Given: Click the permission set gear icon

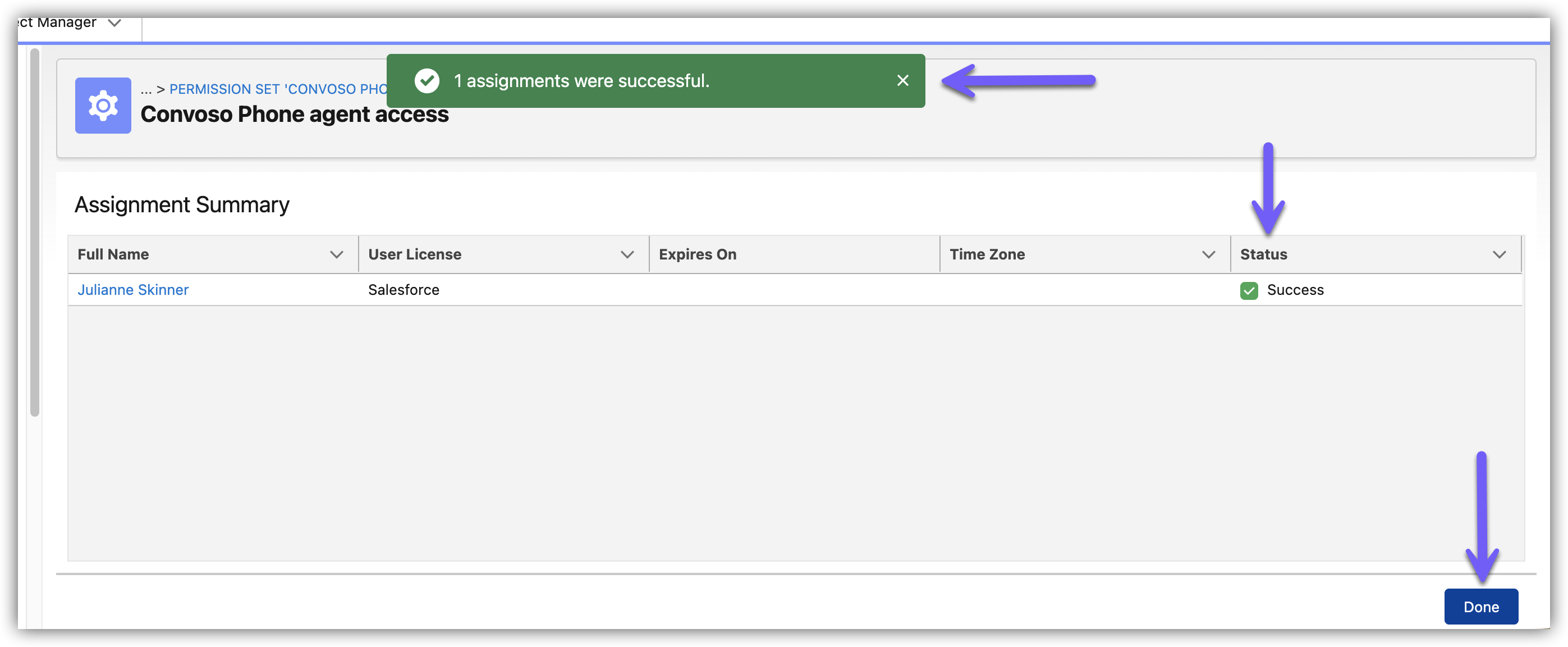Looking at the screenshot, I should point(103,106).
